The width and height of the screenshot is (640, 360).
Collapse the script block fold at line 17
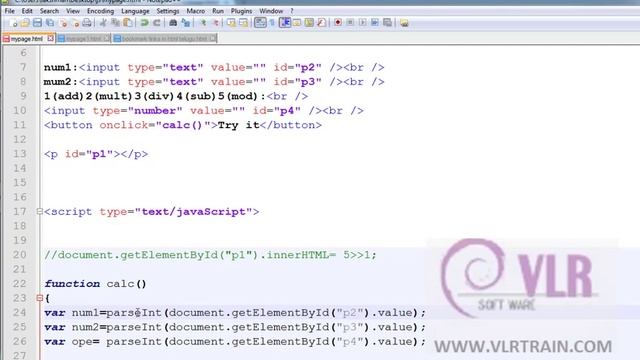pos(40,211)
